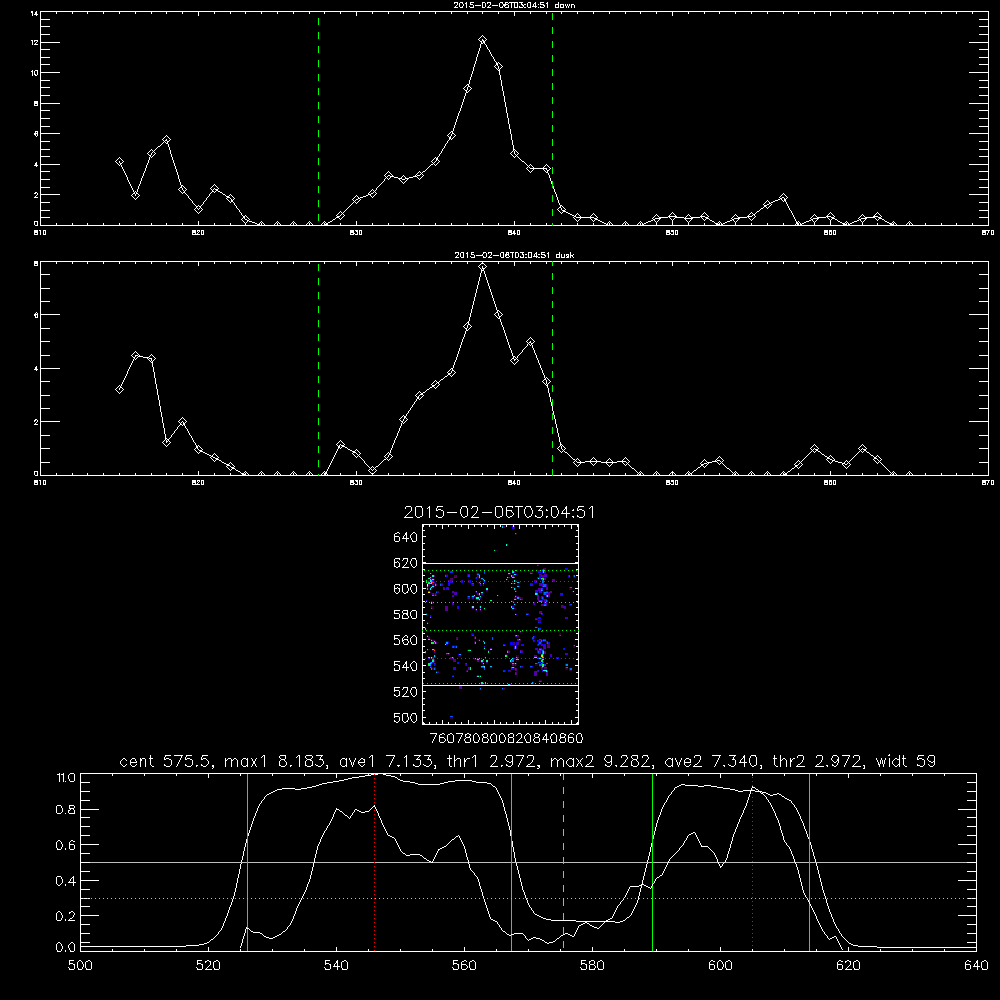The image size is (1000, 1000).
Task: Click the 'max2 9.282' value
Action: (601, 761)
